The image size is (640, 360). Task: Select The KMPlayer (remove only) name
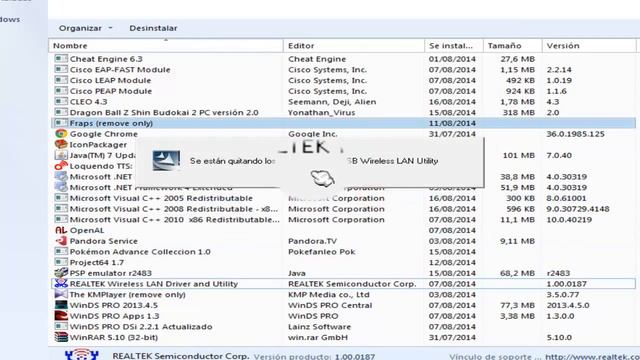[x=127, y=294]
